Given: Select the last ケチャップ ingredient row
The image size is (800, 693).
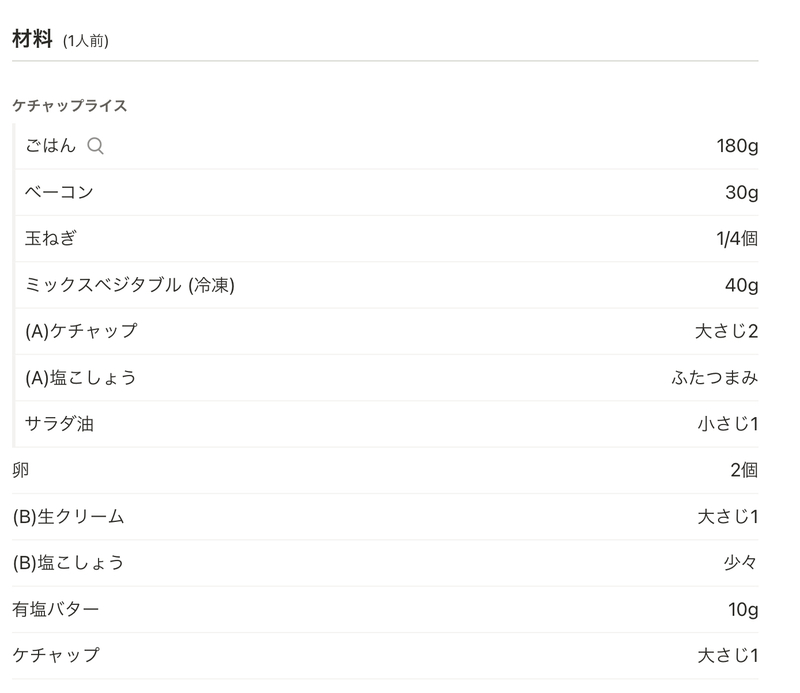Looking at the screenshot, I should click(x=385, y=655).
